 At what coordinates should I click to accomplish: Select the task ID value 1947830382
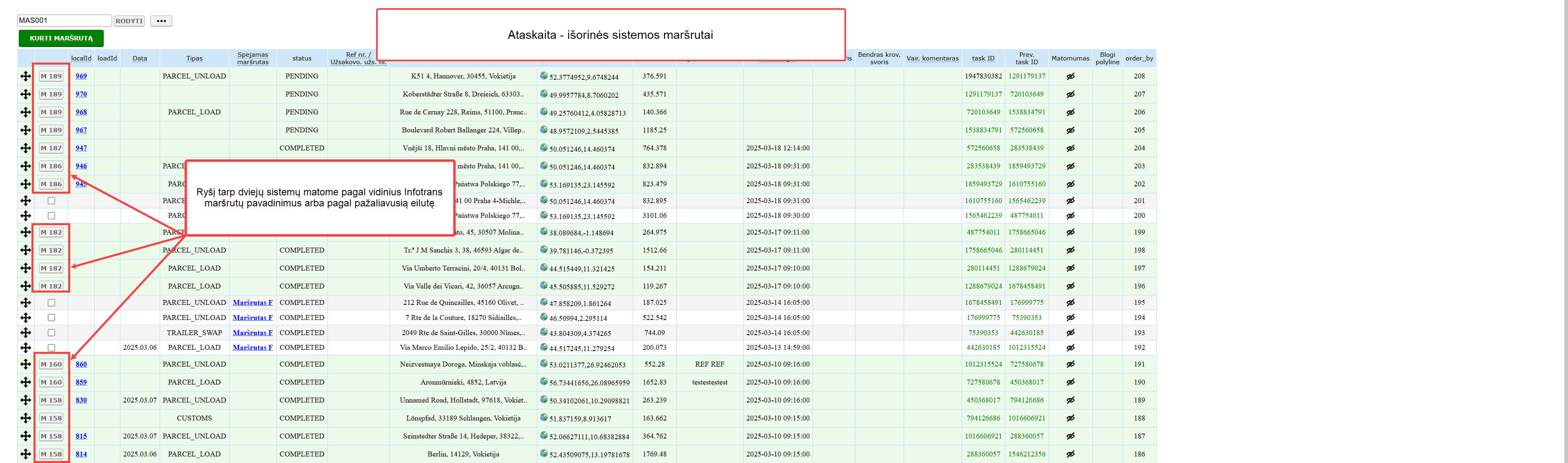tap(983, 76)
